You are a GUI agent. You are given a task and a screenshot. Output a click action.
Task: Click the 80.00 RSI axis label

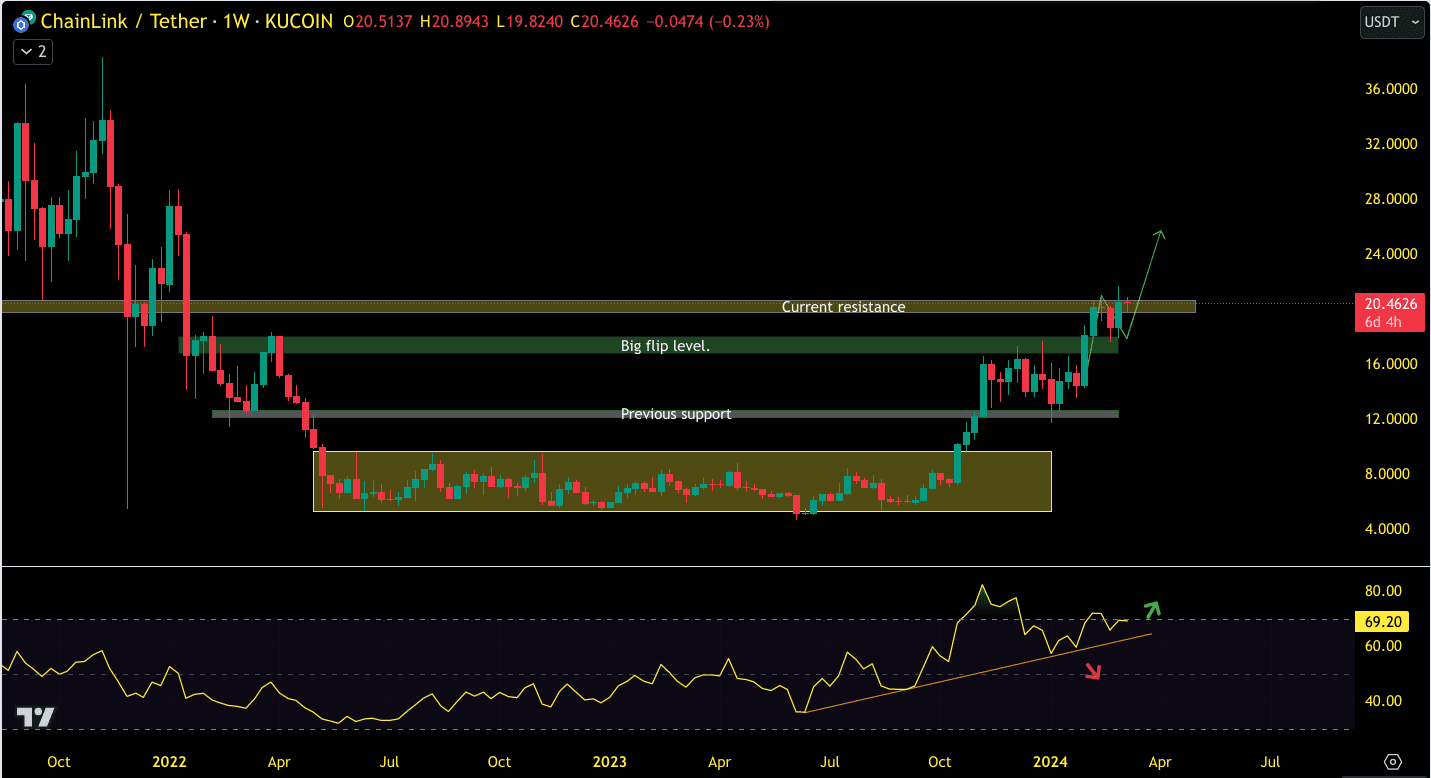click(1384, 591)
